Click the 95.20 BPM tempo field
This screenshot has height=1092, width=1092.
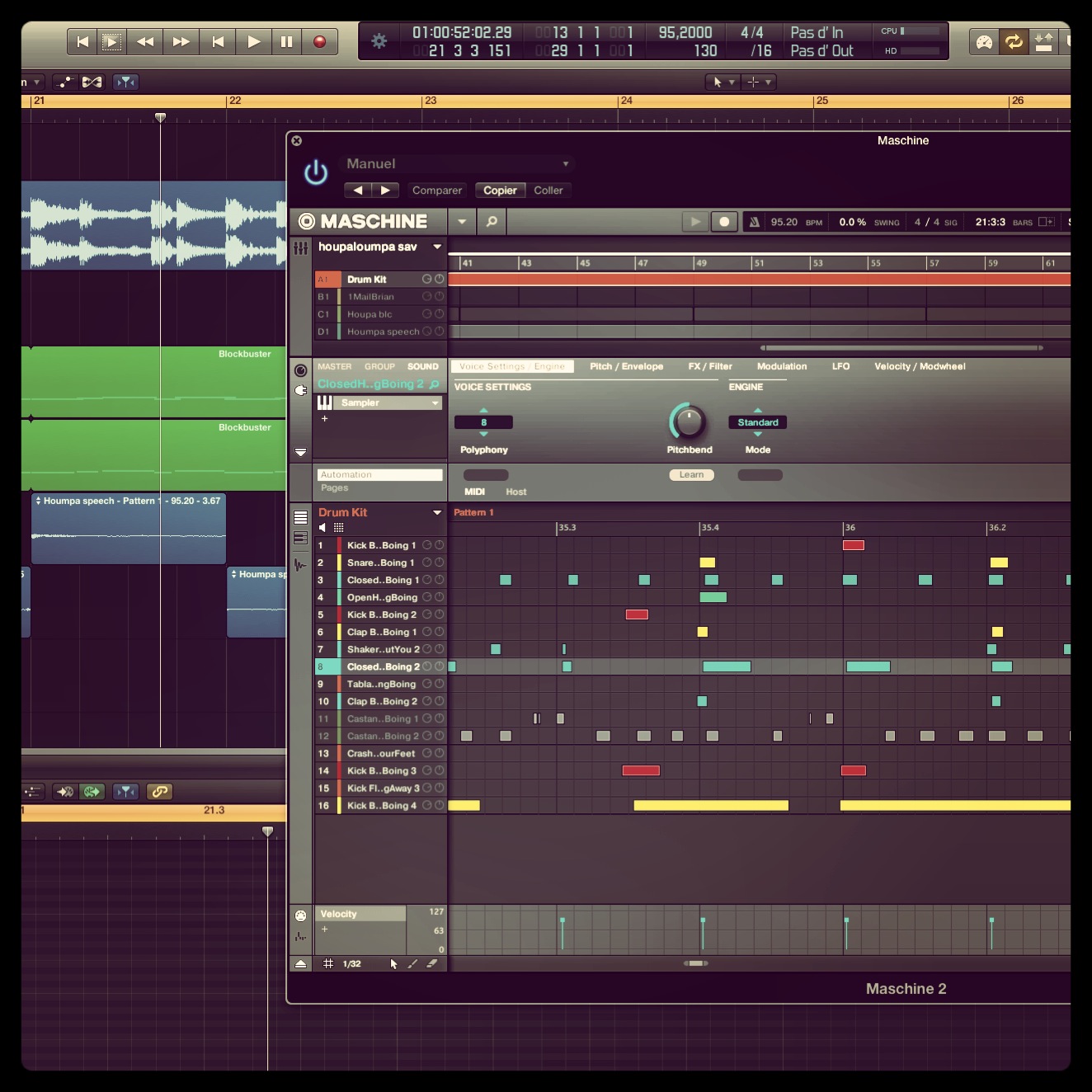(x=784, y=223)
